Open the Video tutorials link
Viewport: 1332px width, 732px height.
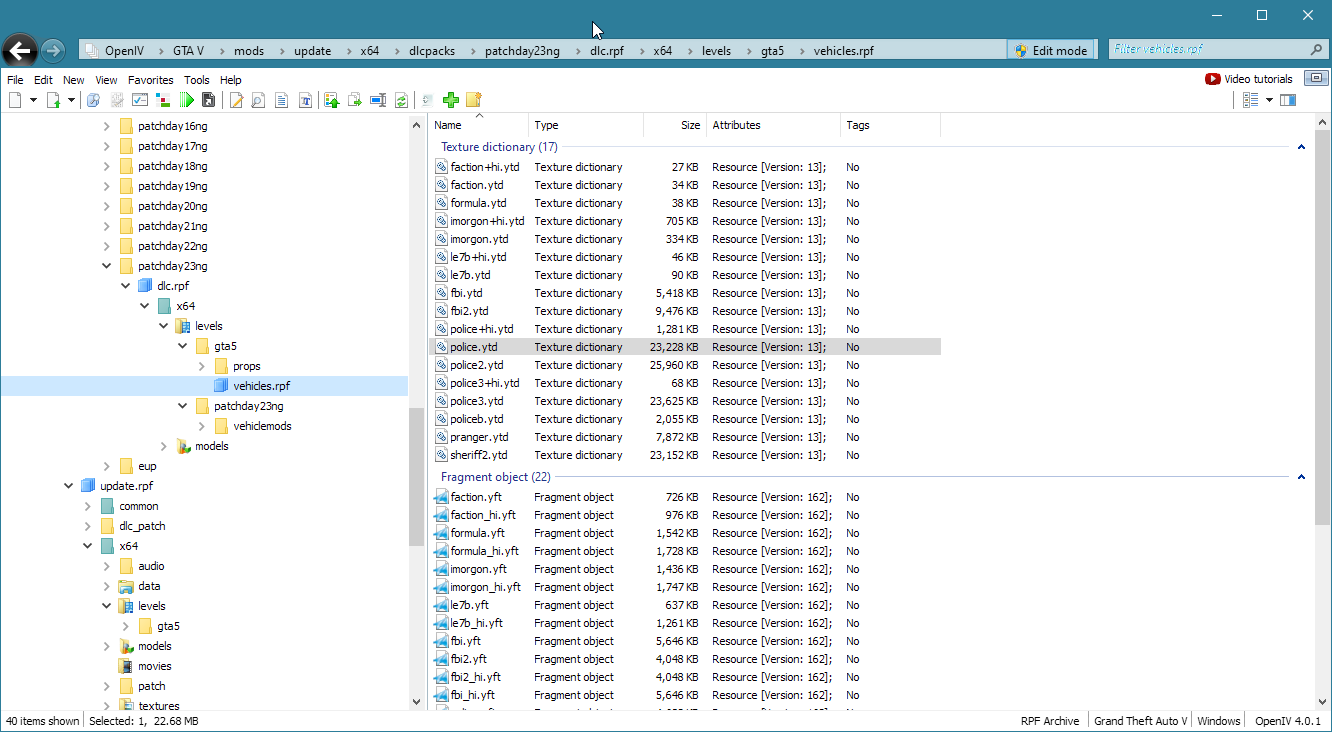pos(1249,79)
